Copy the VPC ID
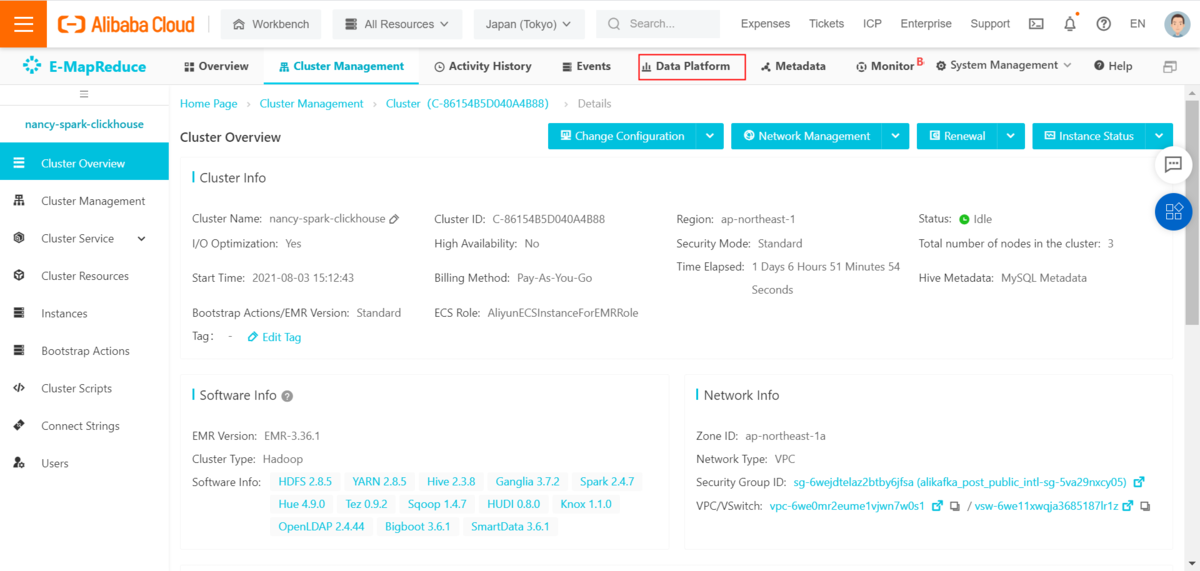The width and height of the screenshot is (1200, 571). point(955,507)
